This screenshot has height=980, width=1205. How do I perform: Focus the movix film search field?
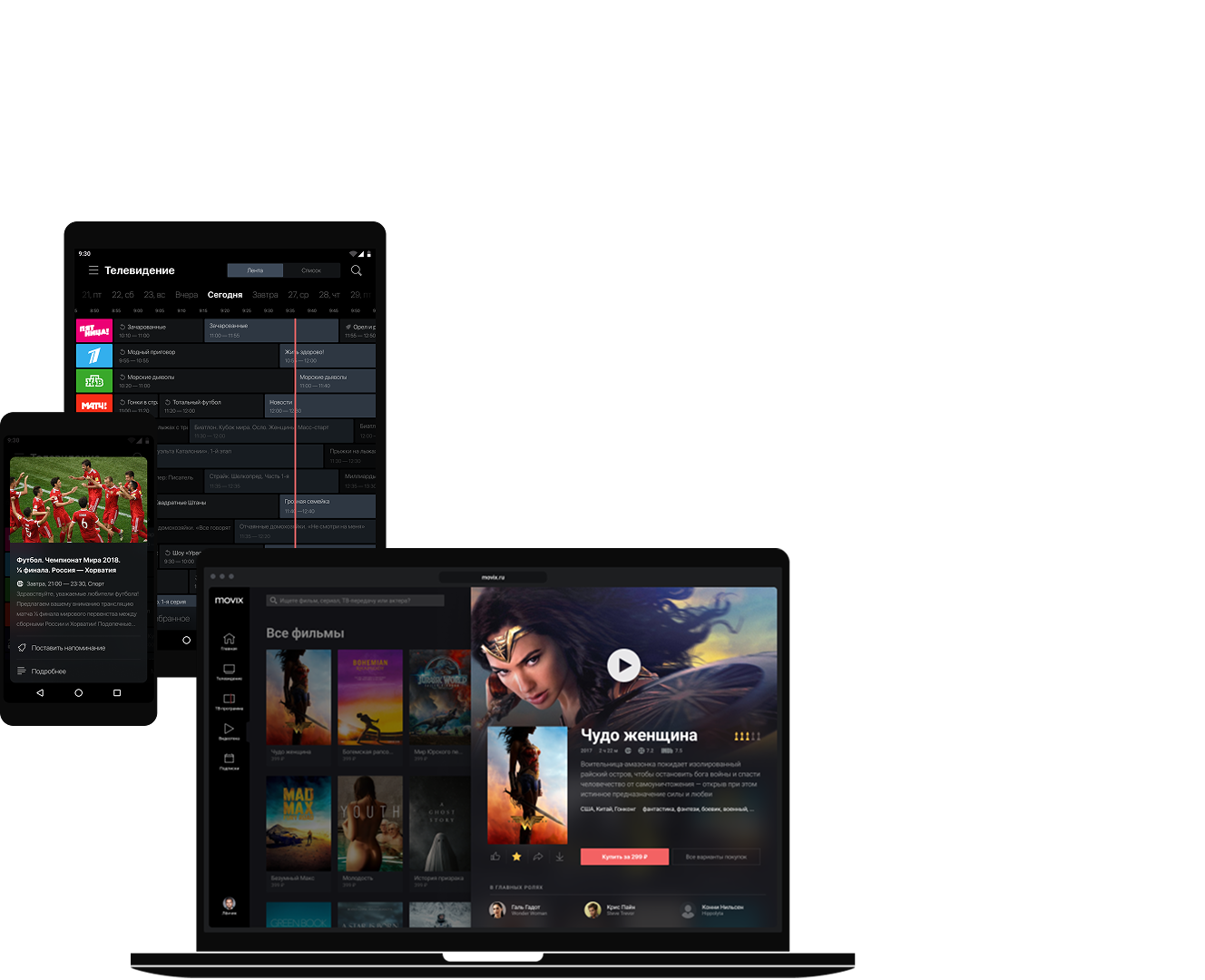(355, 601)
